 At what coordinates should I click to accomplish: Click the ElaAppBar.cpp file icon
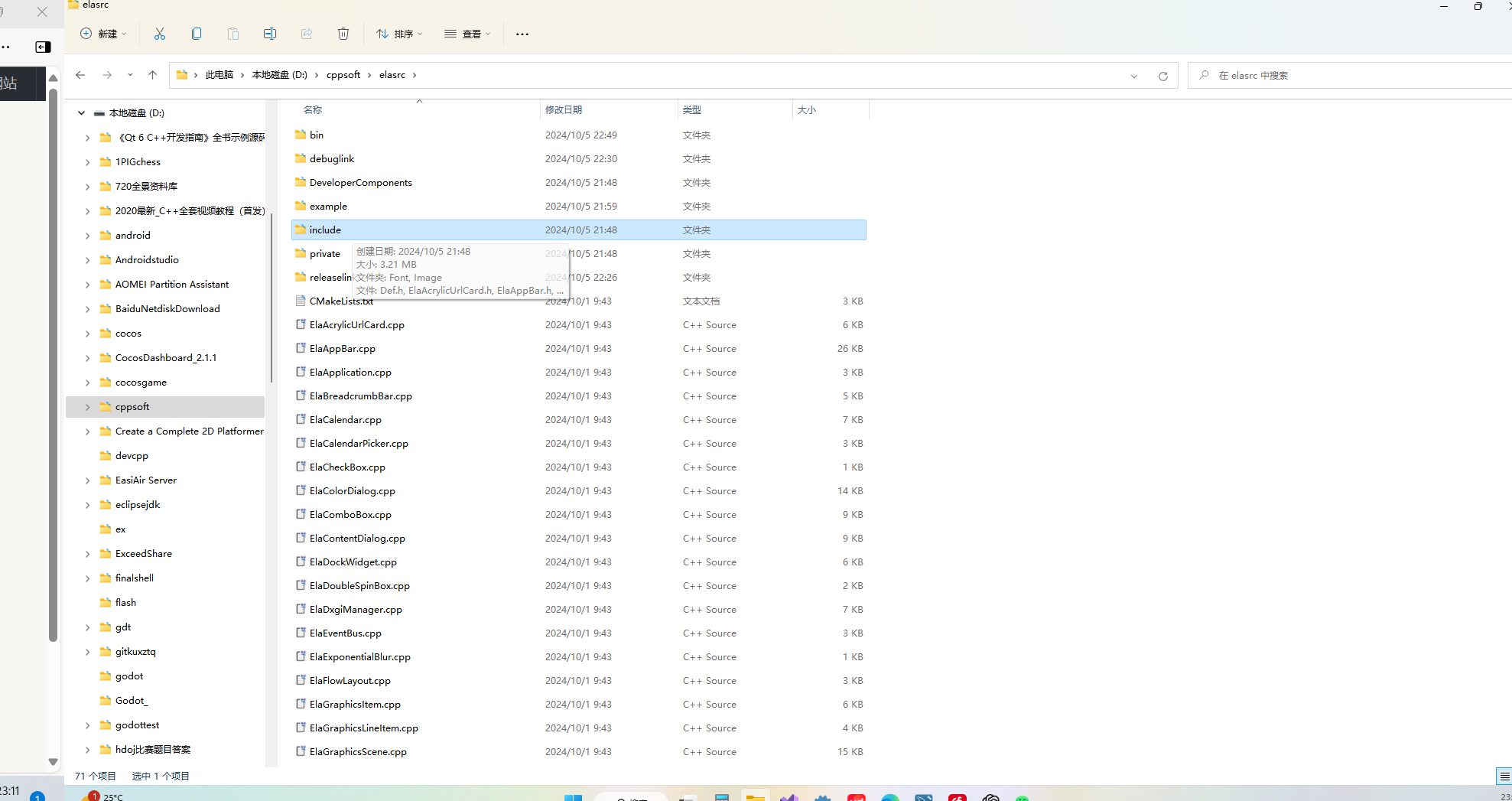tap(301, 348)
